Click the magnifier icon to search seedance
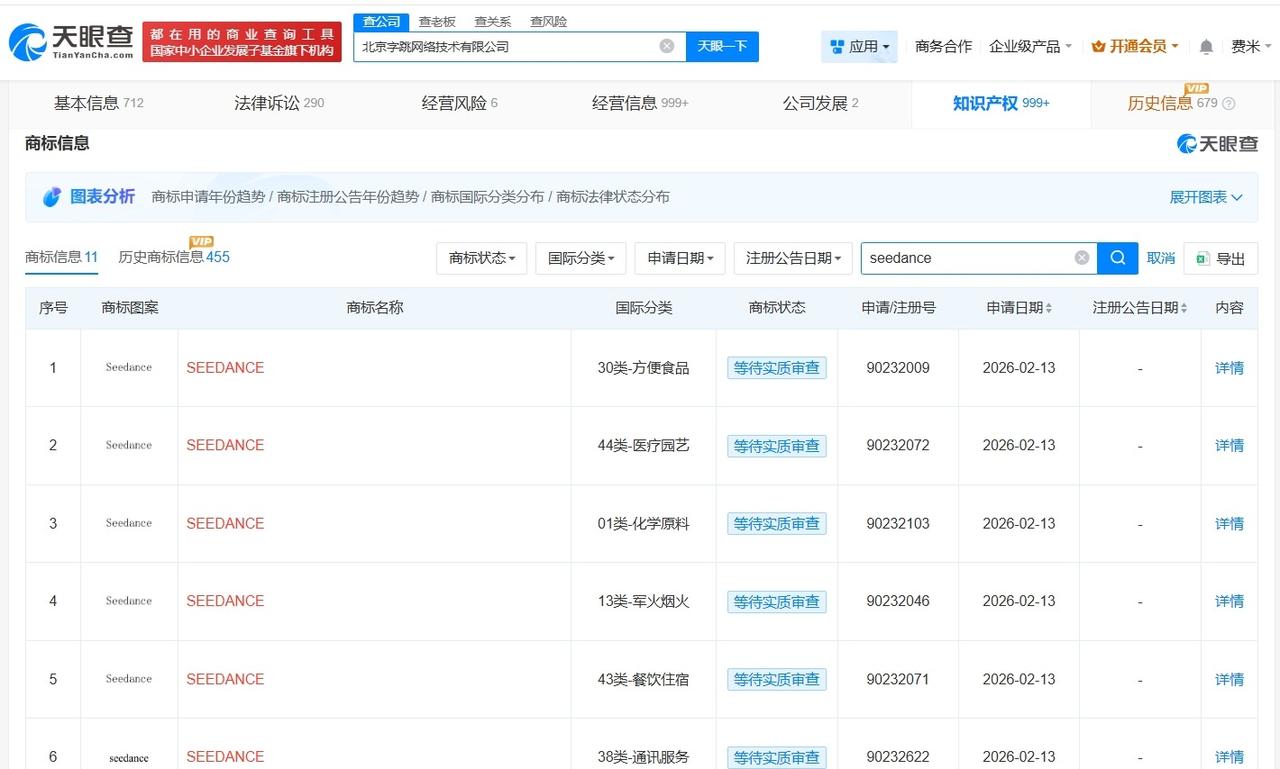The width and height of the screenshot is (1280, 769). [1117, 258]
